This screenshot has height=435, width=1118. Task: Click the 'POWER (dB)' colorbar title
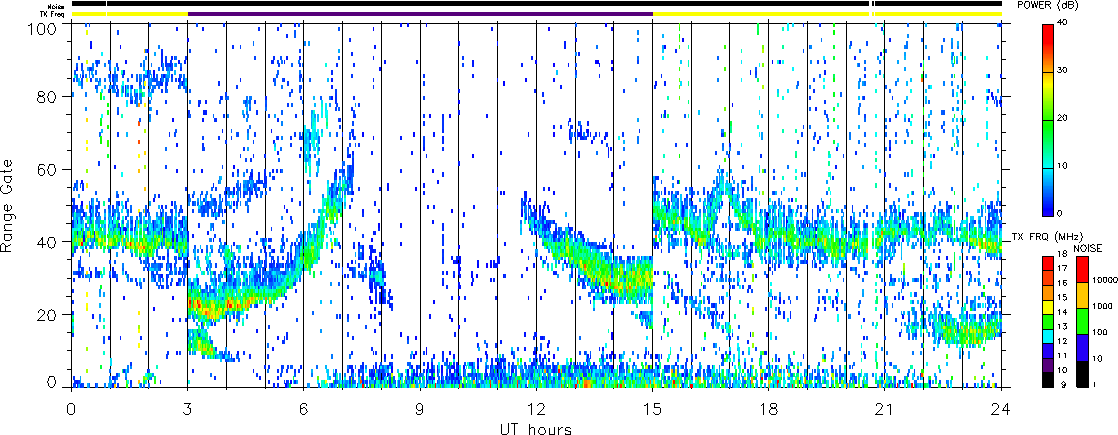[1047, 5]
